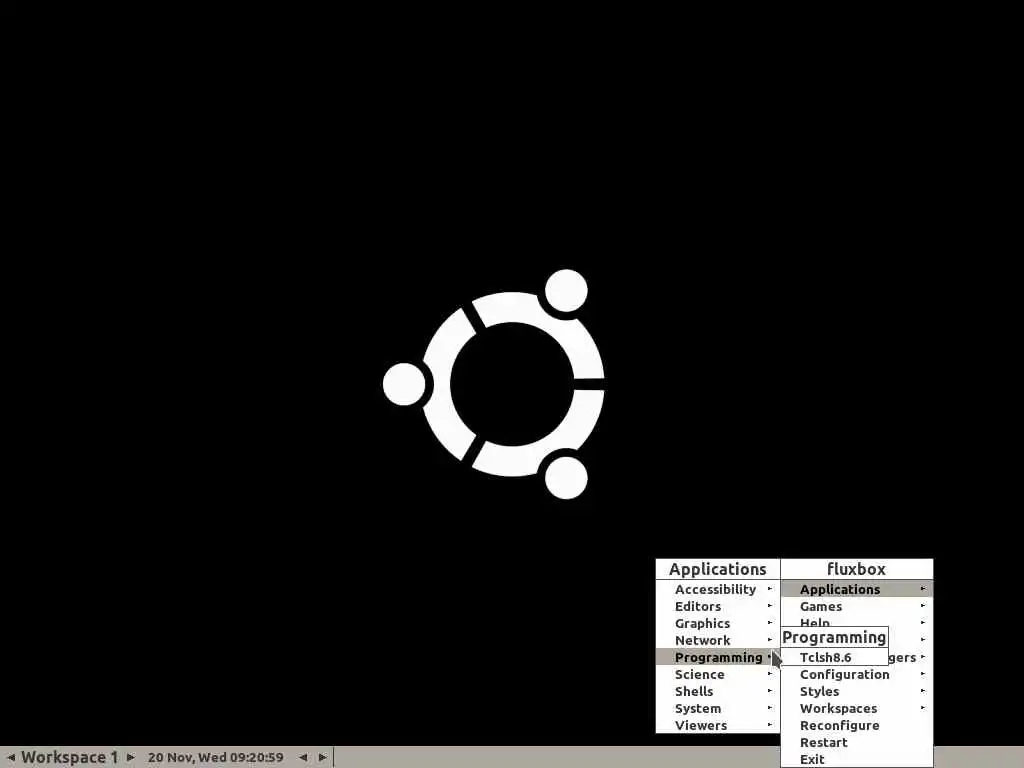Expand the System submenu arrow
The image size is (1024, 768).
coord(769,707)
